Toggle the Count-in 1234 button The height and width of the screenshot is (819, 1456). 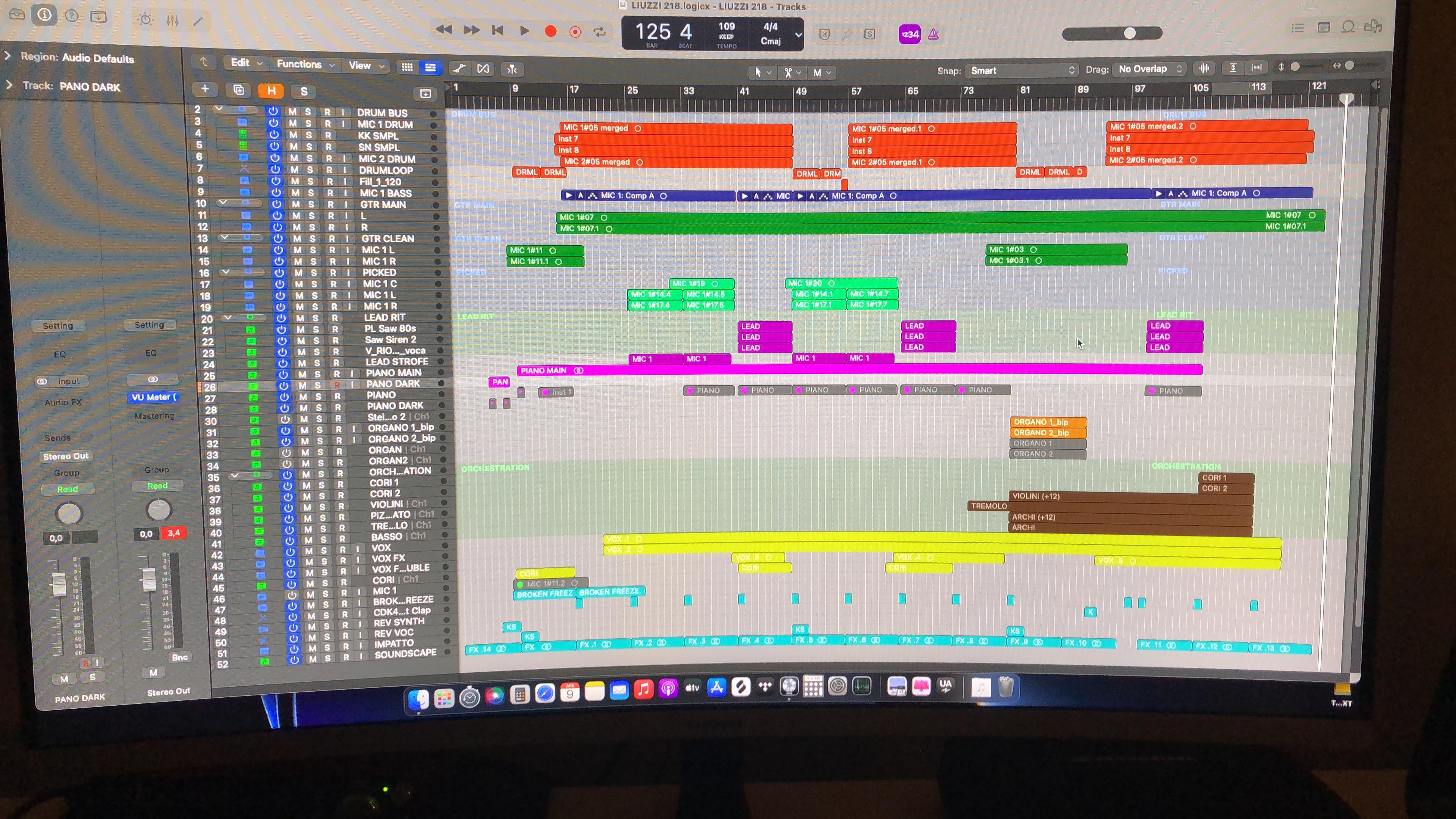[x=910, y=35]
